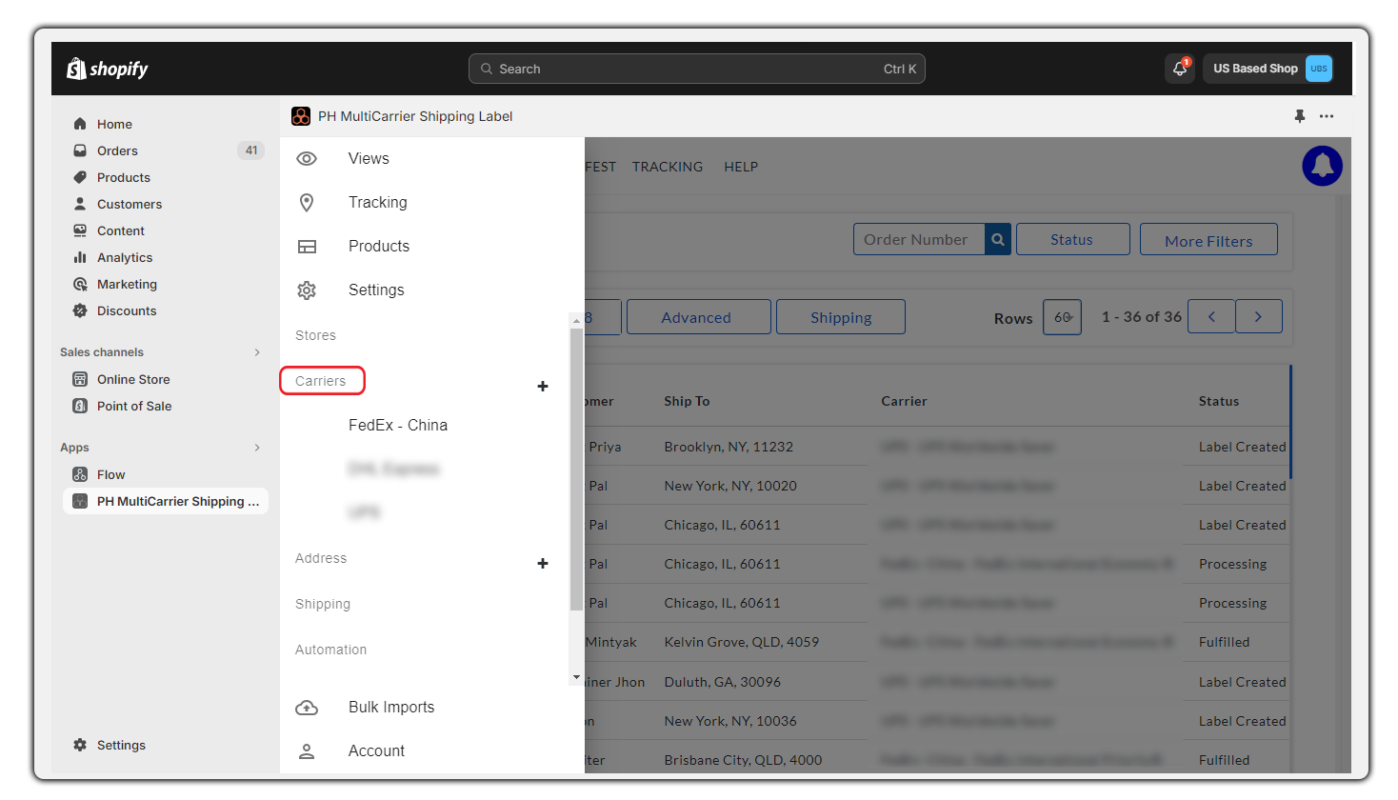Image resolution: width=1398 pixels, height=800 pixels.
Task: Switch to the TRACKING tab
Action: (667, 167)
